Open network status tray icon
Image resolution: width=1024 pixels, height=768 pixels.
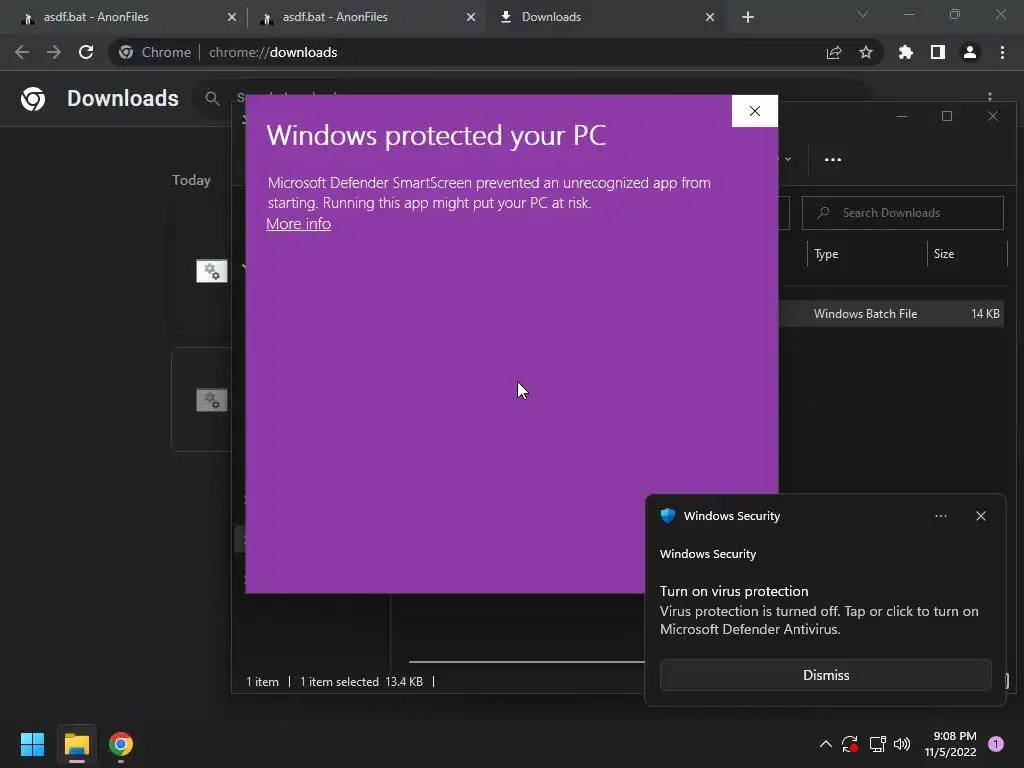coord(877,744)
